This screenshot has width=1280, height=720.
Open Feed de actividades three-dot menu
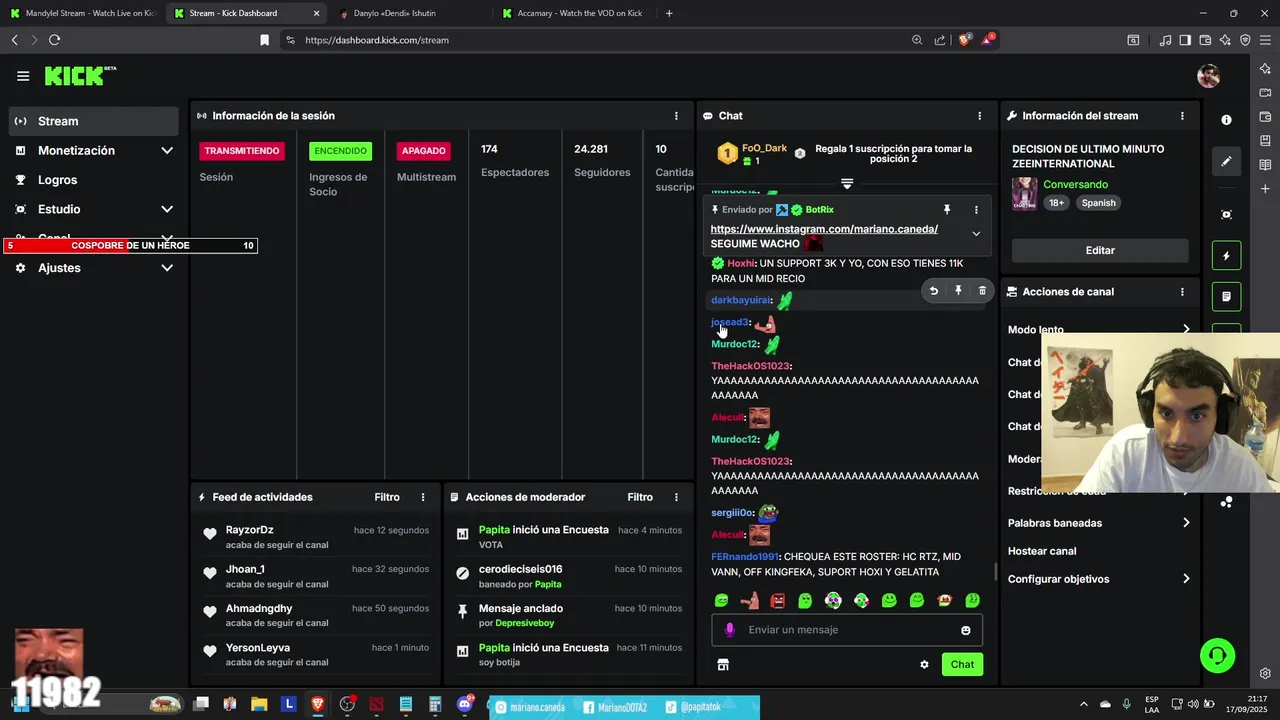423,497
